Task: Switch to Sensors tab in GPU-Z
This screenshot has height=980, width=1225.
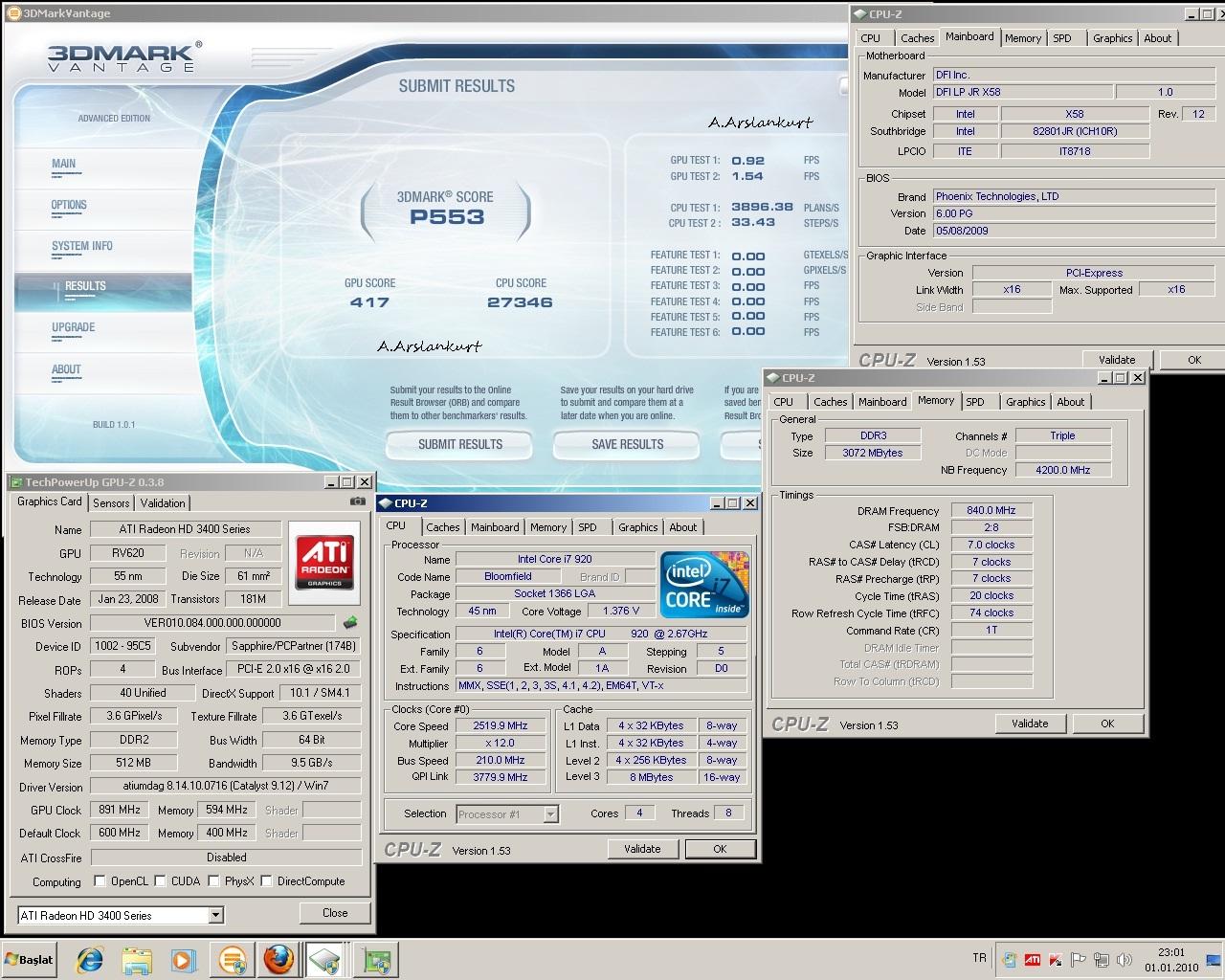Action: pos(111,502)
